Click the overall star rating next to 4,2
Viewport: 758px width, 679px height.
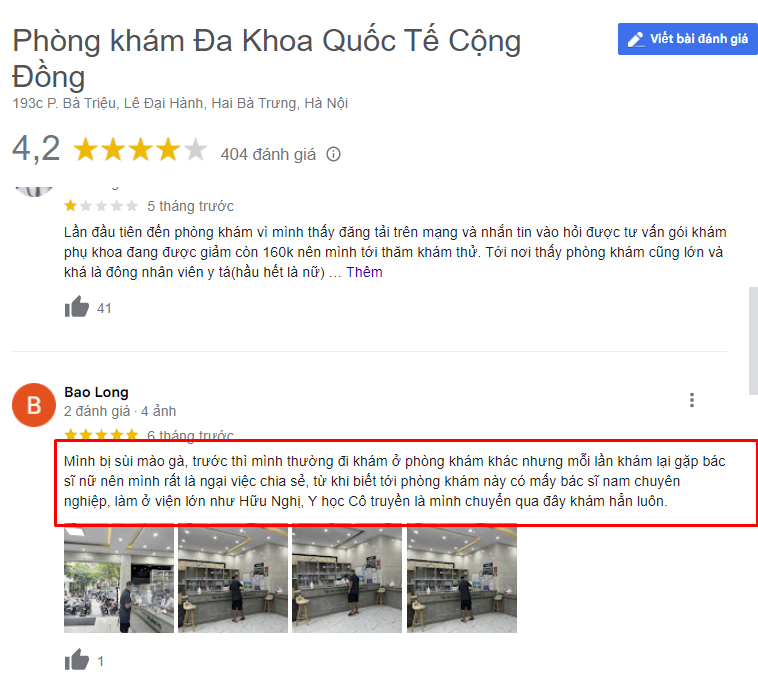tap(140, 149)
